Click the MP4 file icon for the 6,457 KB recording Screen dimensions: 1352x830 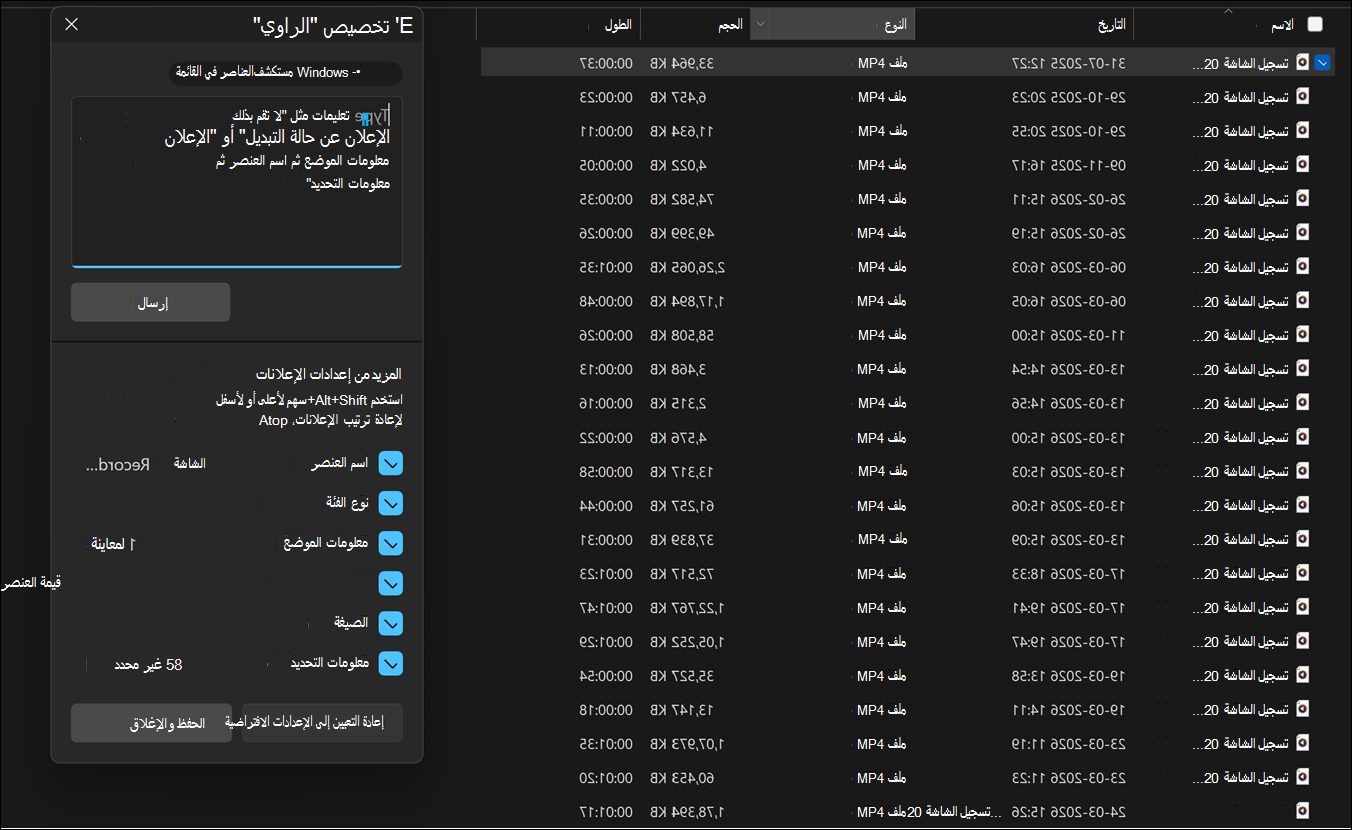pos(1302,96)
